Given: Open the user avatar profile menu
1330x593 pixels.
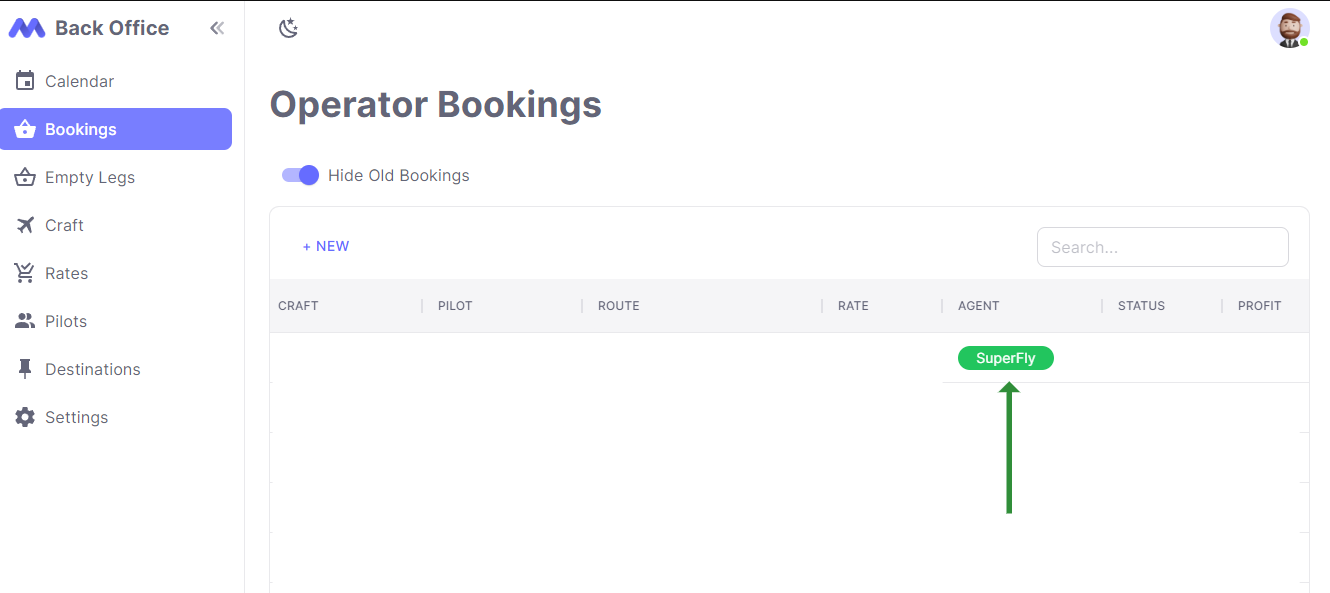Looking at the screenshot, I should pyautogui.click(x=1289, y=28).
